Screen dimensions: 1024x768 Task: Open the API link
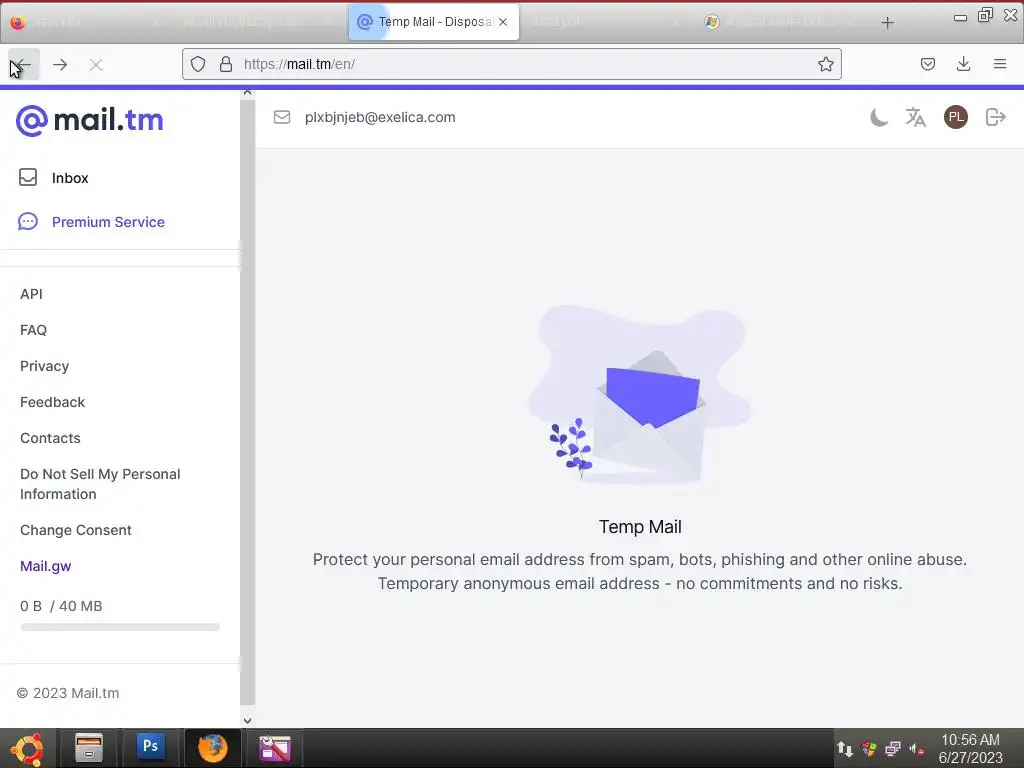coord(31,294)
